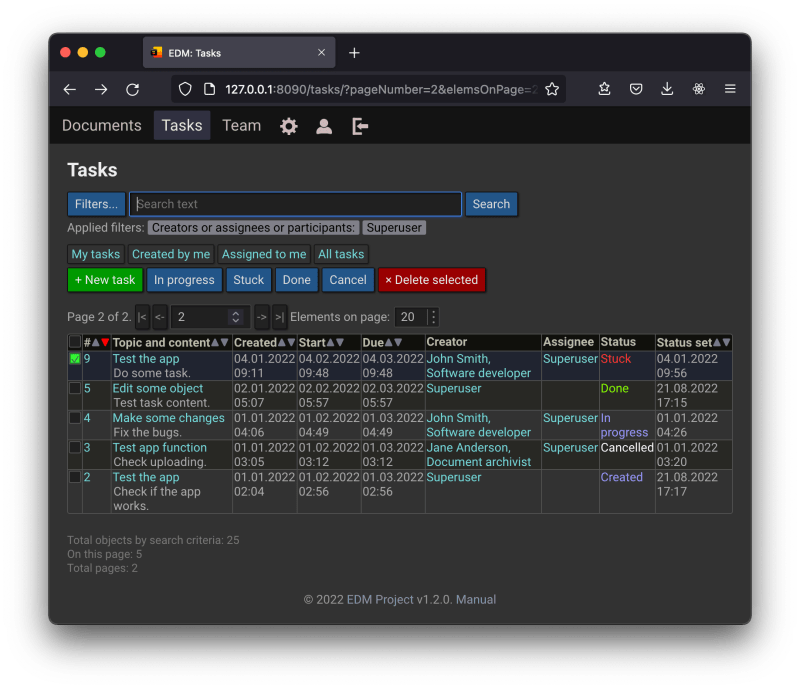Sort Status set column descending
Image resolution: width=800 pixels, height=689 pixels.
click(727, 342)
